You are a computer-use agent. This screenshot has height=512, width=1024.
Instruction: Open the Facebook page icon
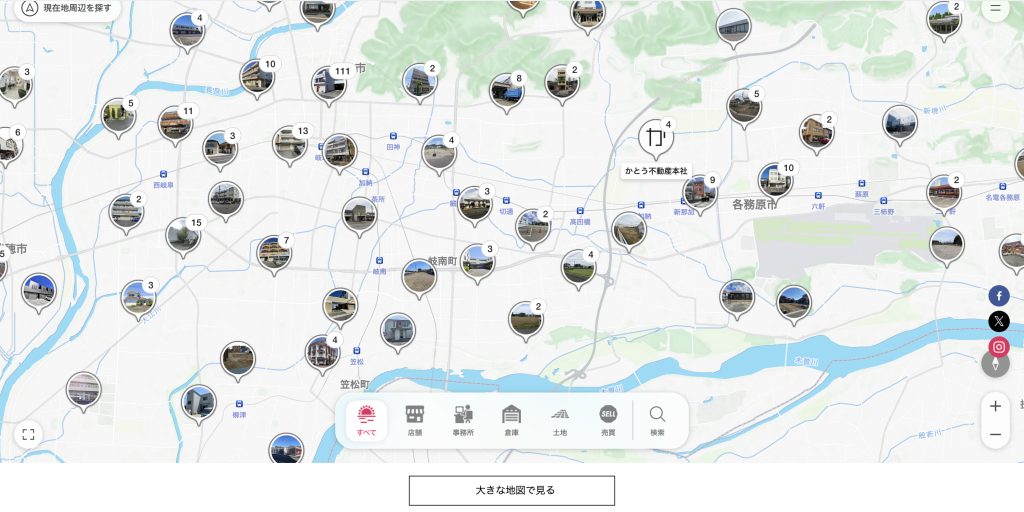coord(999,296)
